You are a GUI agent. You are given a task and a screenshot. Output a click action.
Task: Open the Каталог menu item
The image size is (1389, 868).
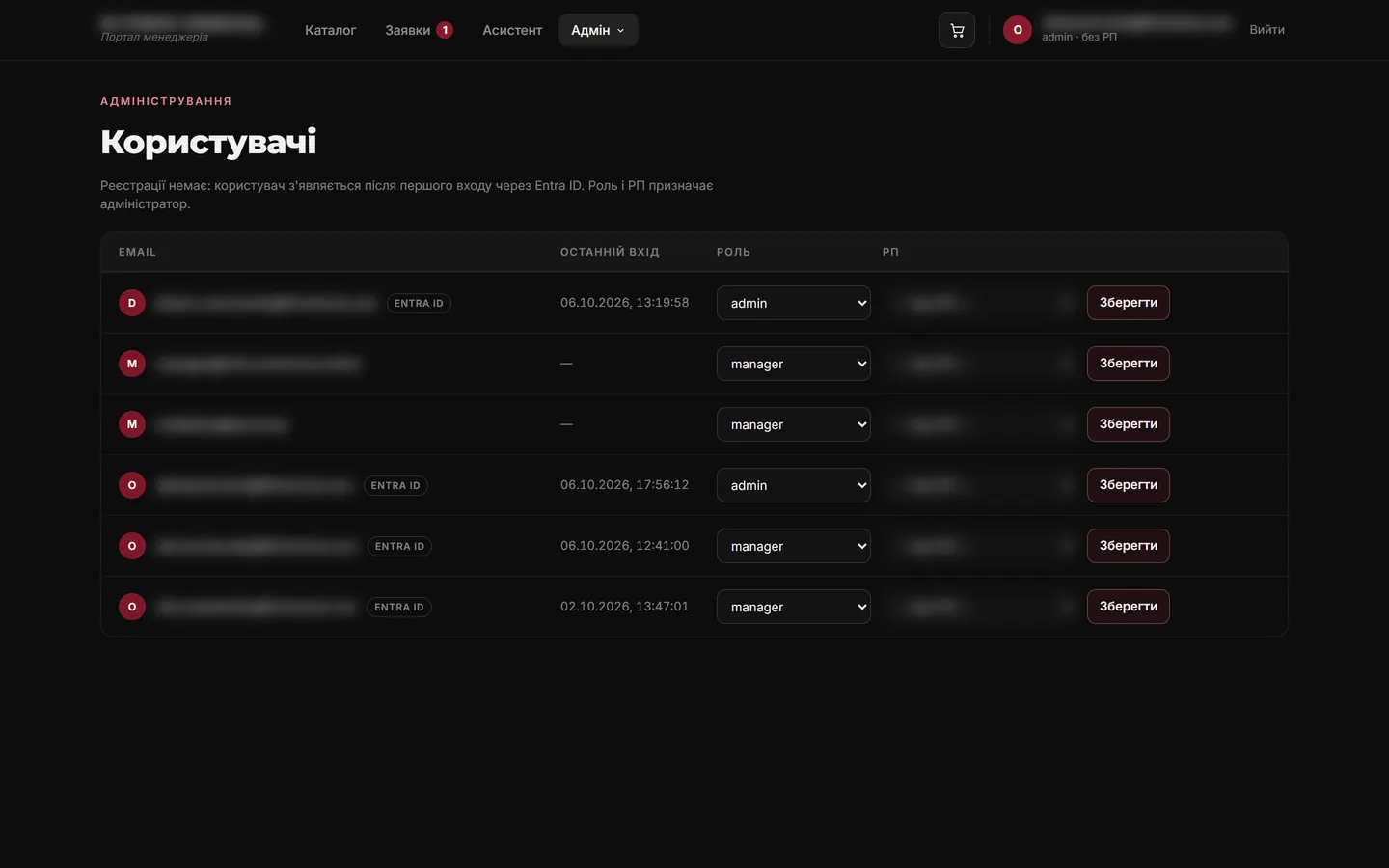click(x=330, y=30)
